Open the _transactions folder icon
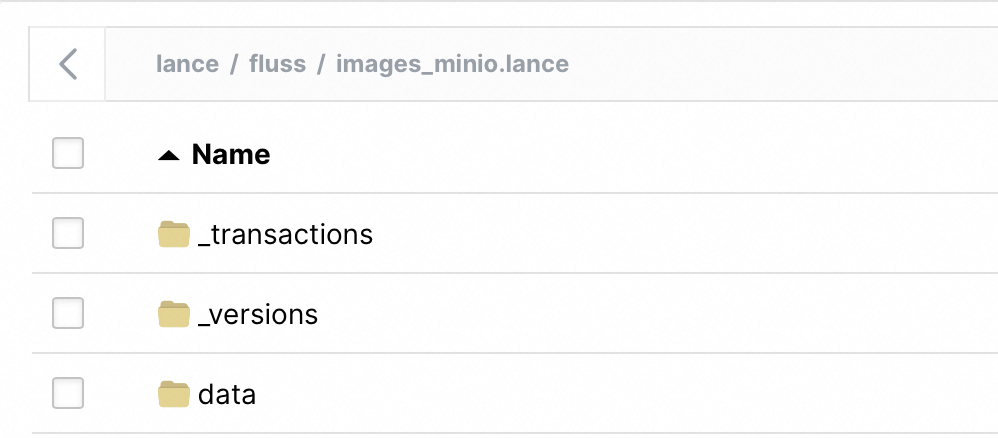Image resolution: width=998 pixels, height=438 pixels. 174,234
